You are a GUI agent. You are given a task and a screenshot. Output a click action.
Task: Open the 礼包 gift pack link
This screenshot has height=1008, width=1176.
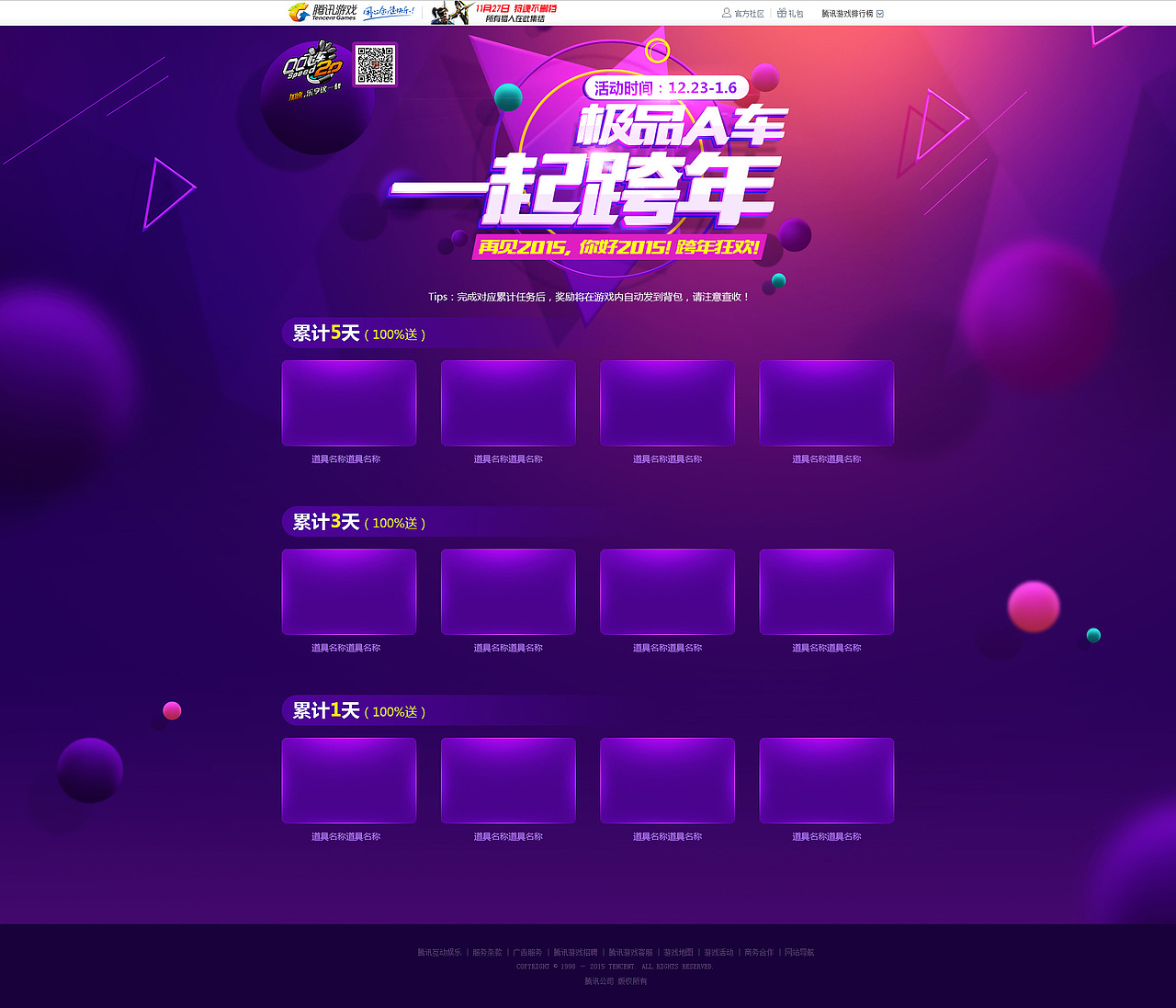[x=790, y=14]
